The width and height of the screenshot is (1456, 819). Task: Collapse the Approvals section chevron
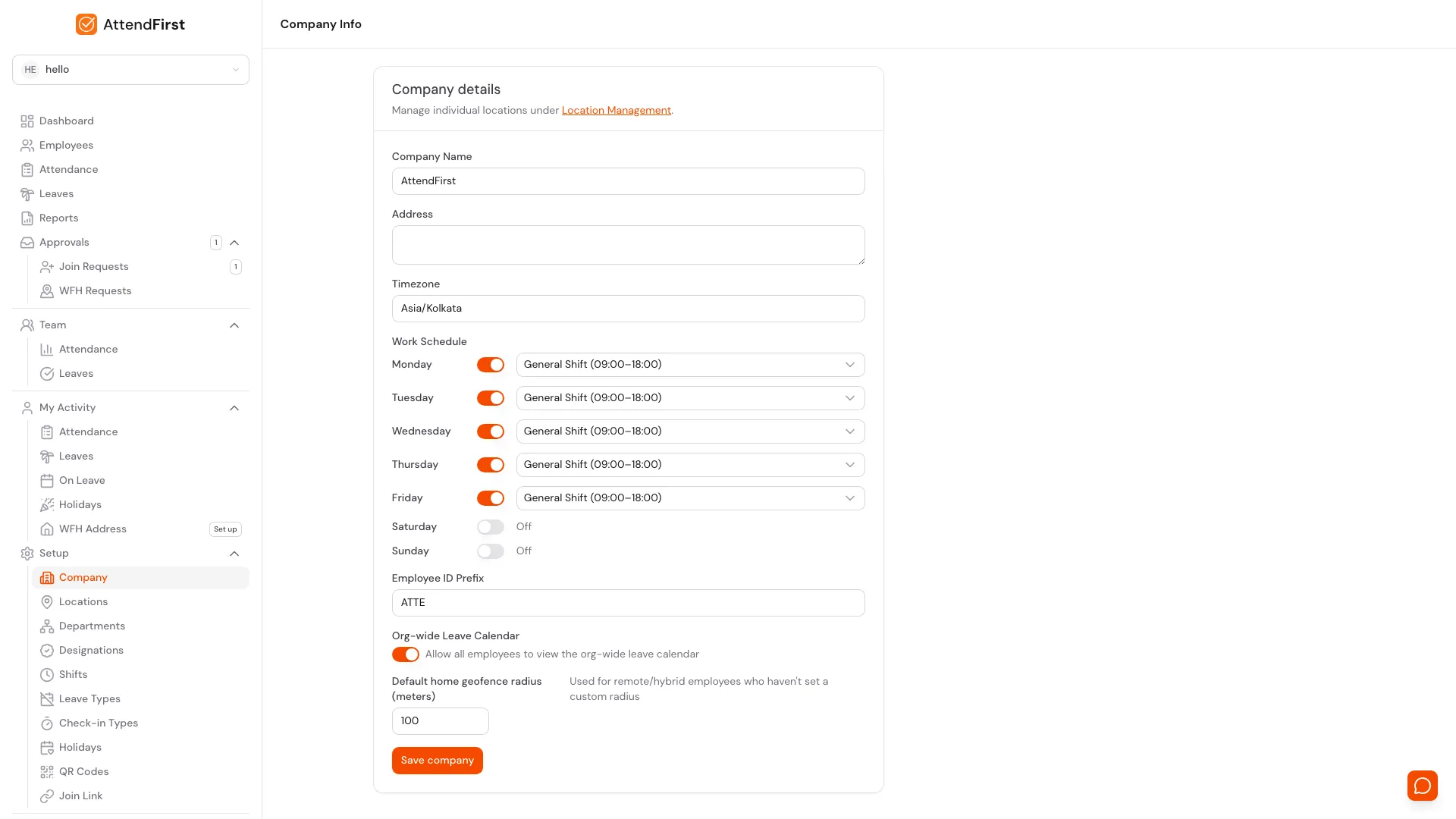click(x=234, y=243)
